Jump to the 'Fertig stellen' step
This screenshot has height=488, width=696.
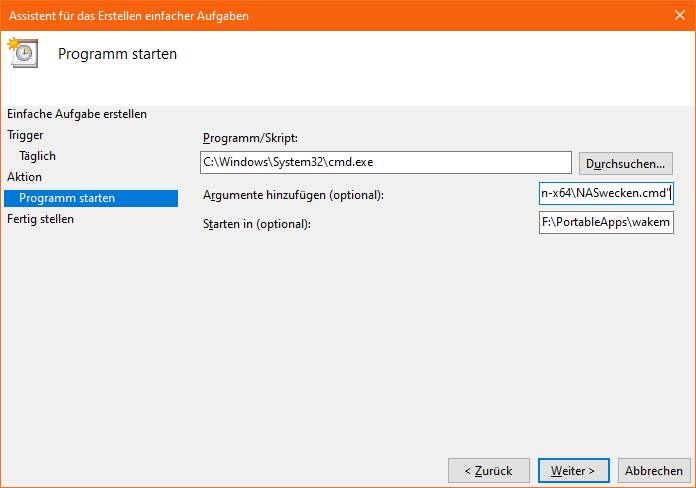(40, 219)
